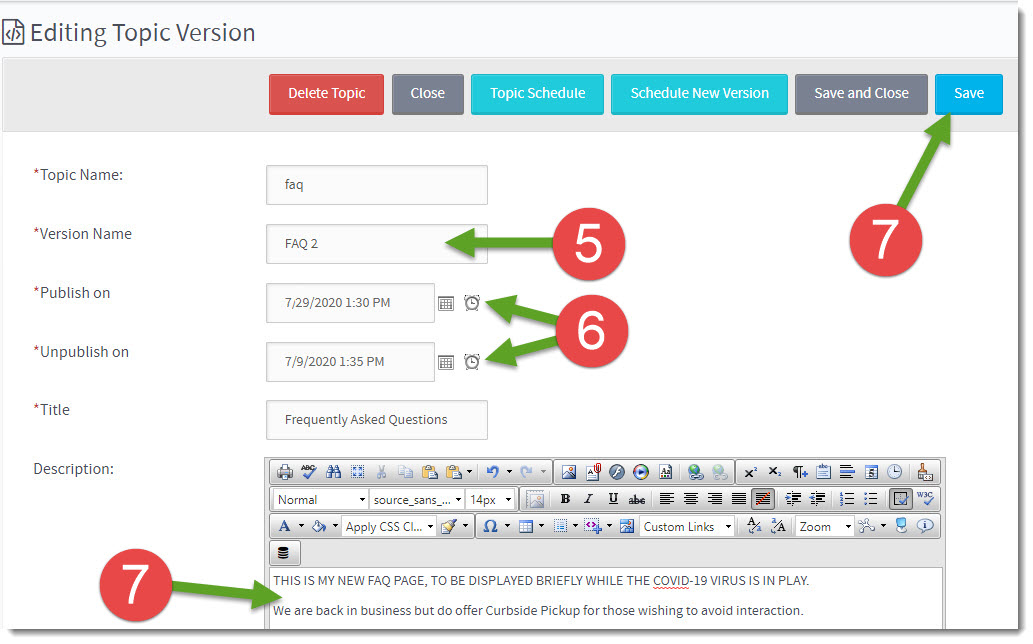Open the font color picker swatch

286,526
